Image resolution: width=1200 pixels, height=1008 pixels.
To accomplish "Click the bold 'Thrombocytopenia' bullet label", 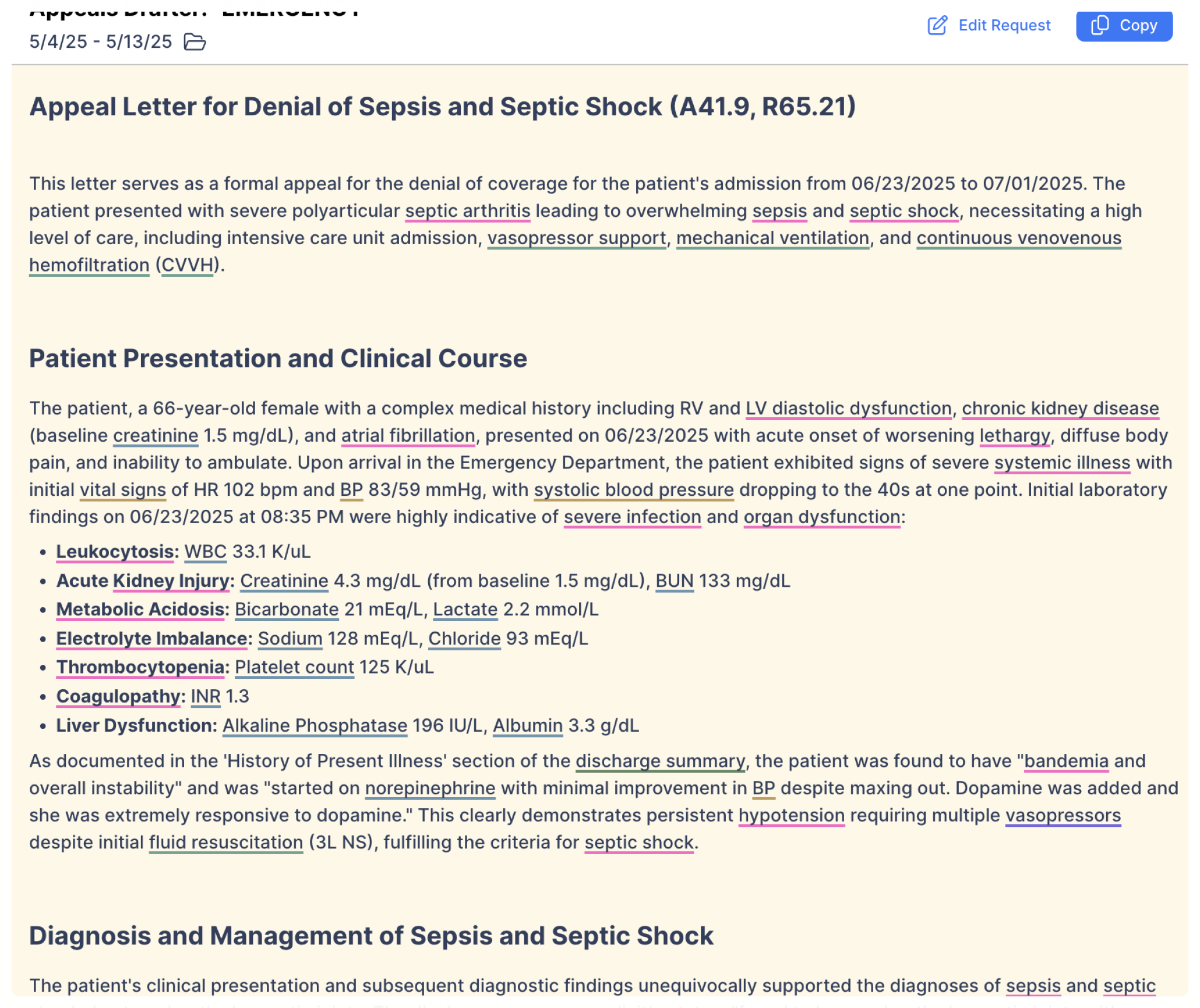I will 140,667.
